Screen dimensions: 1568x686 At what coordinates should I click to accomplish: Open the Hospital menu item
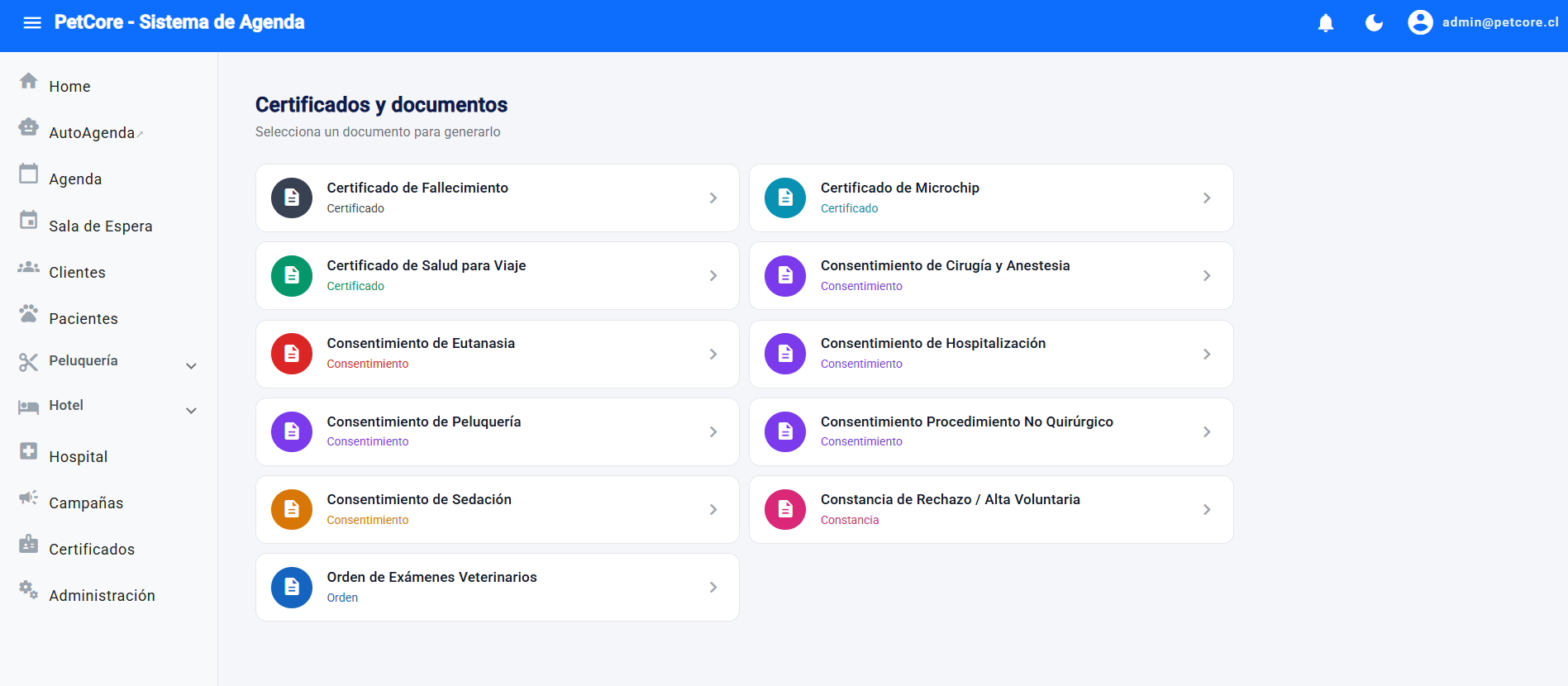(x=79, y=457)
